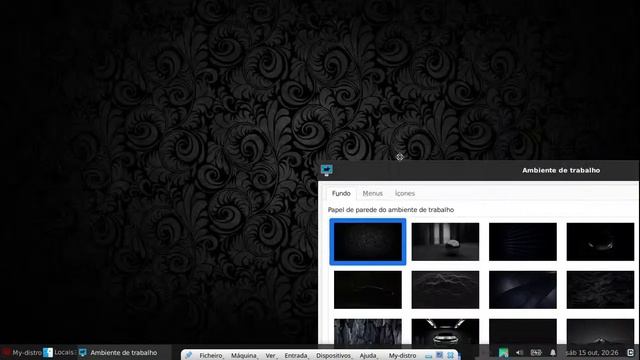Open the Máquina menu
The image size is (640, 360).
[244, 356]
